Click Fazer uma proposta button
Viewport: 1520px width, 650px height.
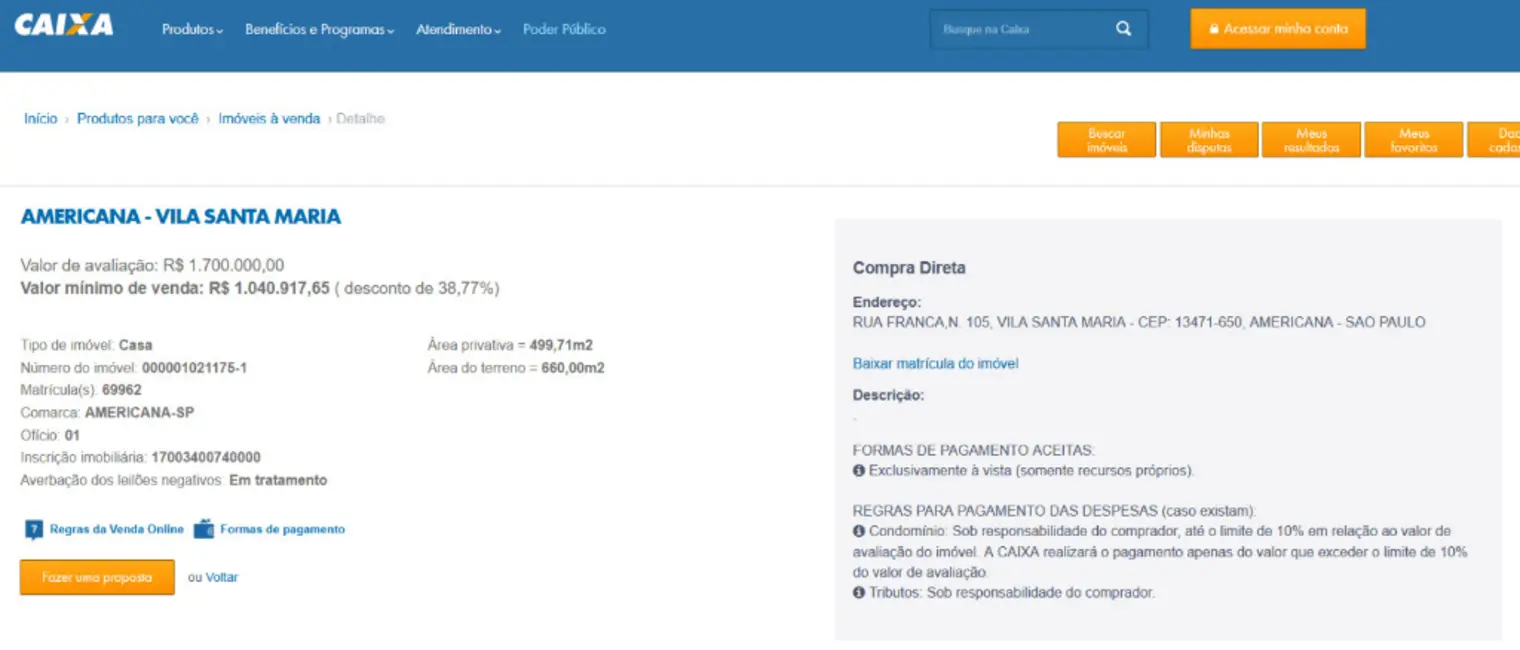click(97, 577)
